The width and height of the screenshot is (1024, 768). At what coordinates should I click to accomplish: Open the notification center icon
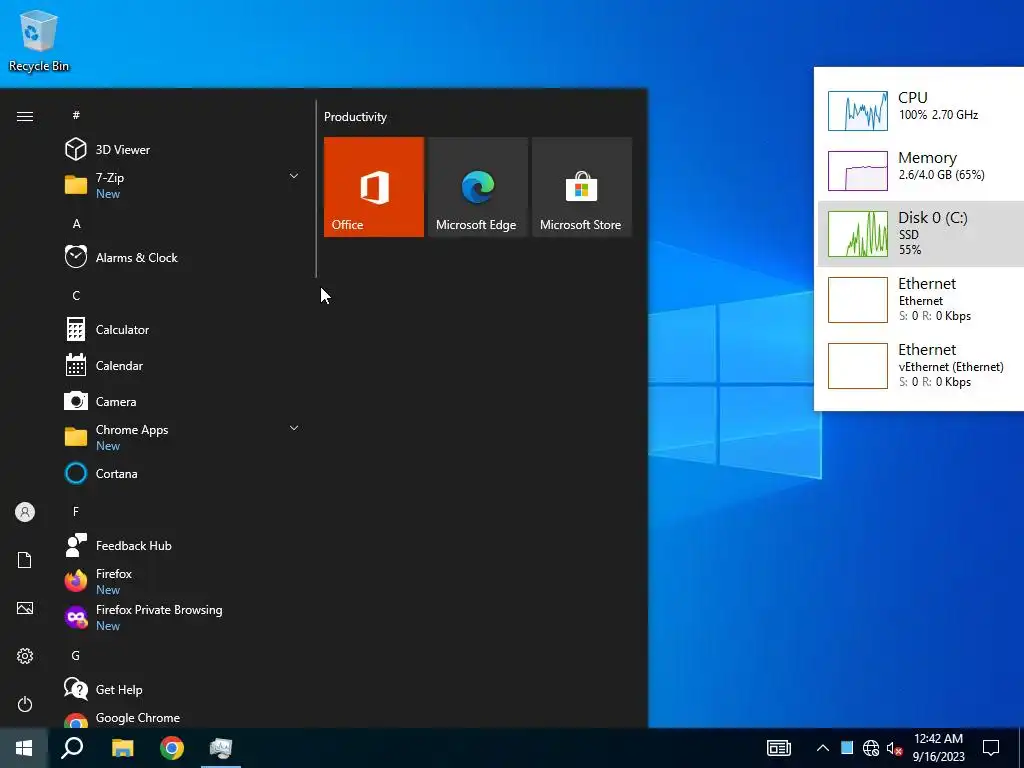pyautogui.click(x=991, y=748)
